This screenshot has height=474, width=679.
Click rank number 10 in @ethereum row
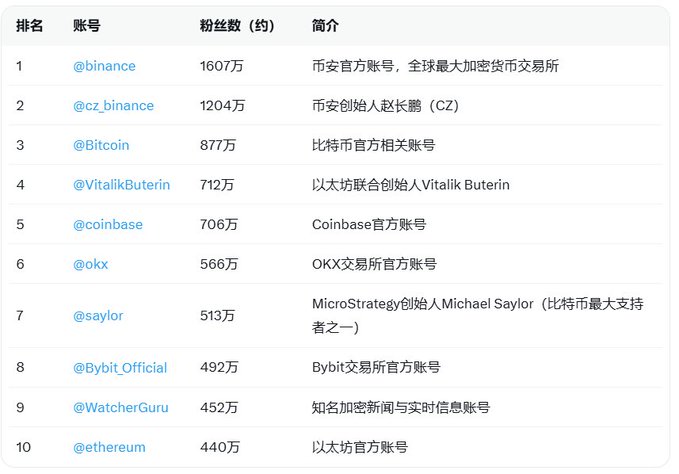click(23, 447)
